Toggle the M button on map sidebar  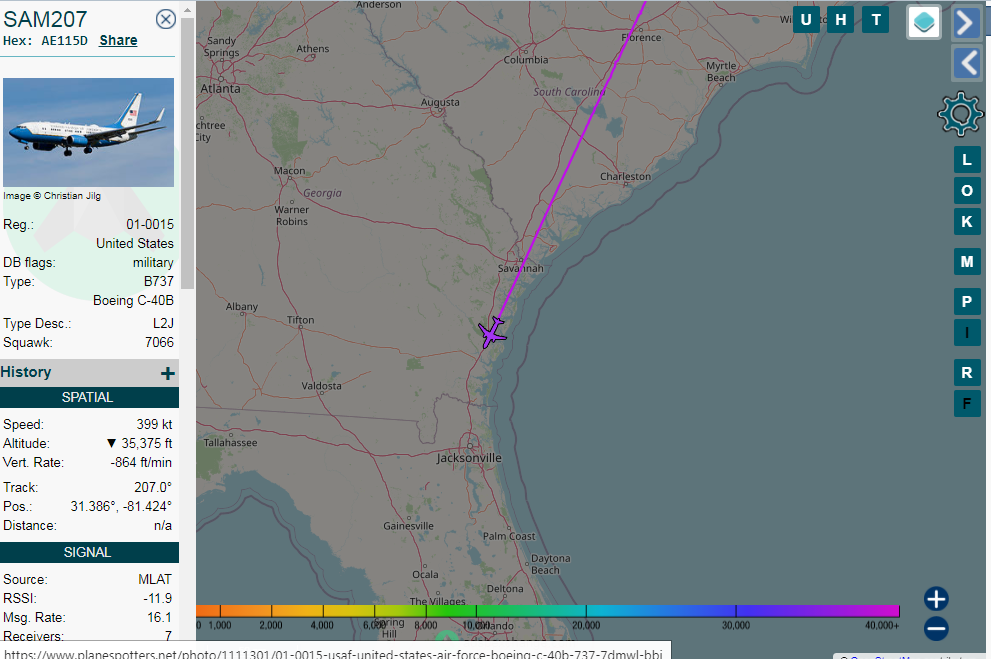(967, 262)
